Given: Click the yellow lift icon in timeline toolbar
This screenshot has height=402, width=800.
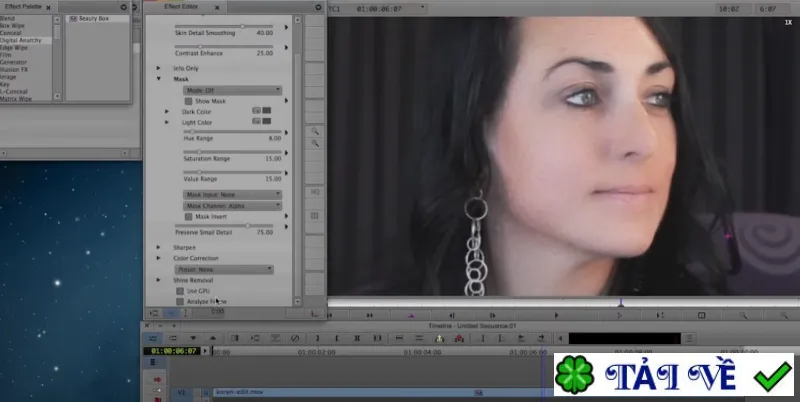Looking at the screenshot, I should tap(439, 338).
